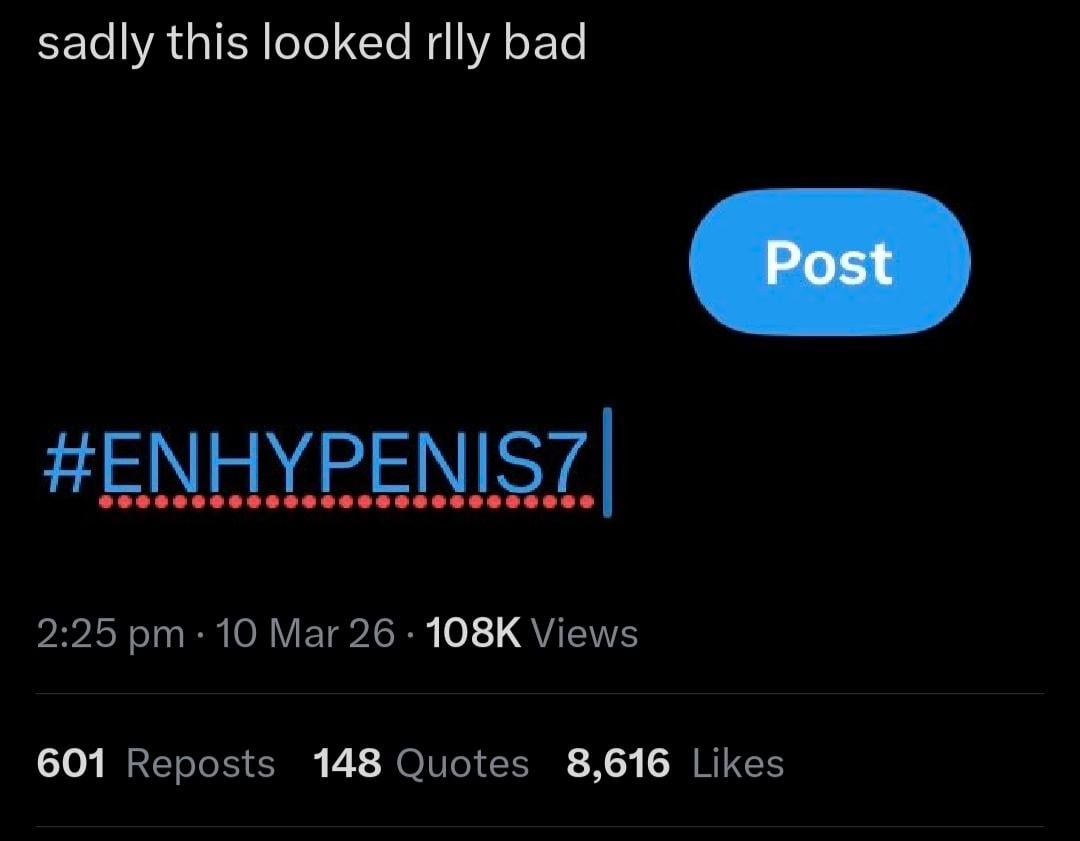The height and width of the screenshot is (841, 1080).
Task: View the 8,616 Likes list
Action: pyautogui.click(x=675, y=764)
